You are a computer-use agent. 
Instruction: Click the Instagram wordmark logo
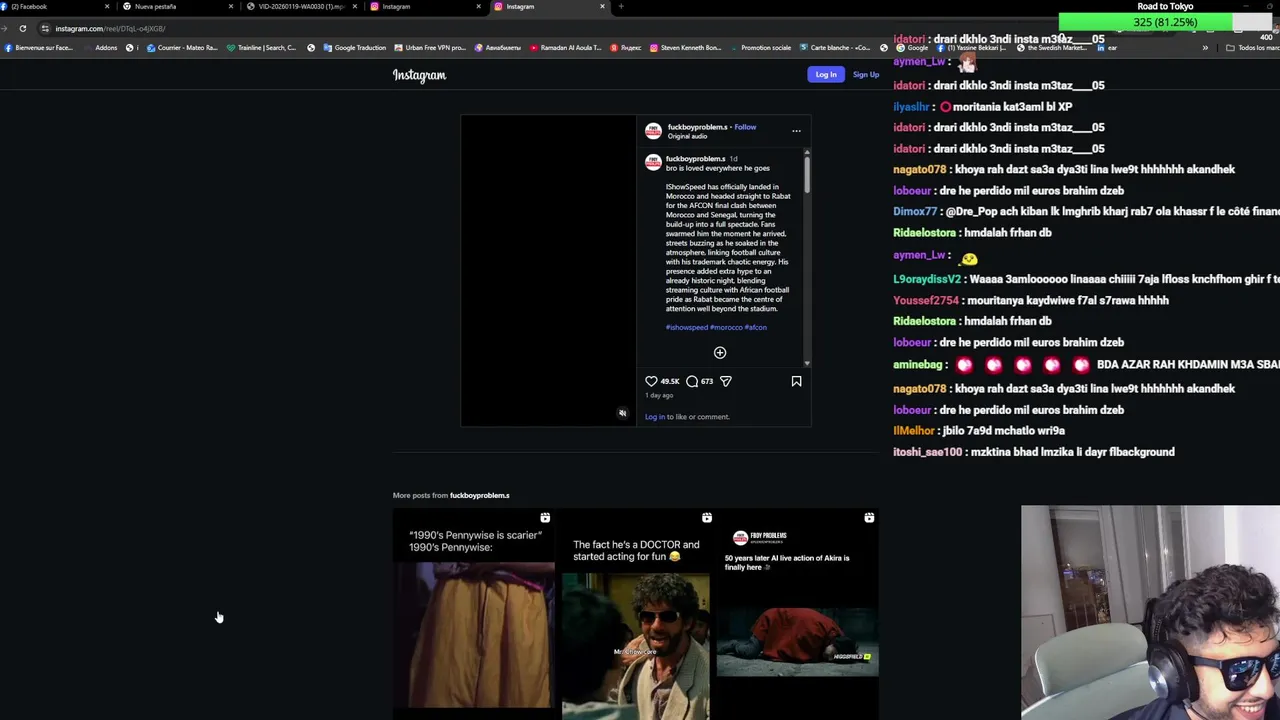click(x=419, y=75)
